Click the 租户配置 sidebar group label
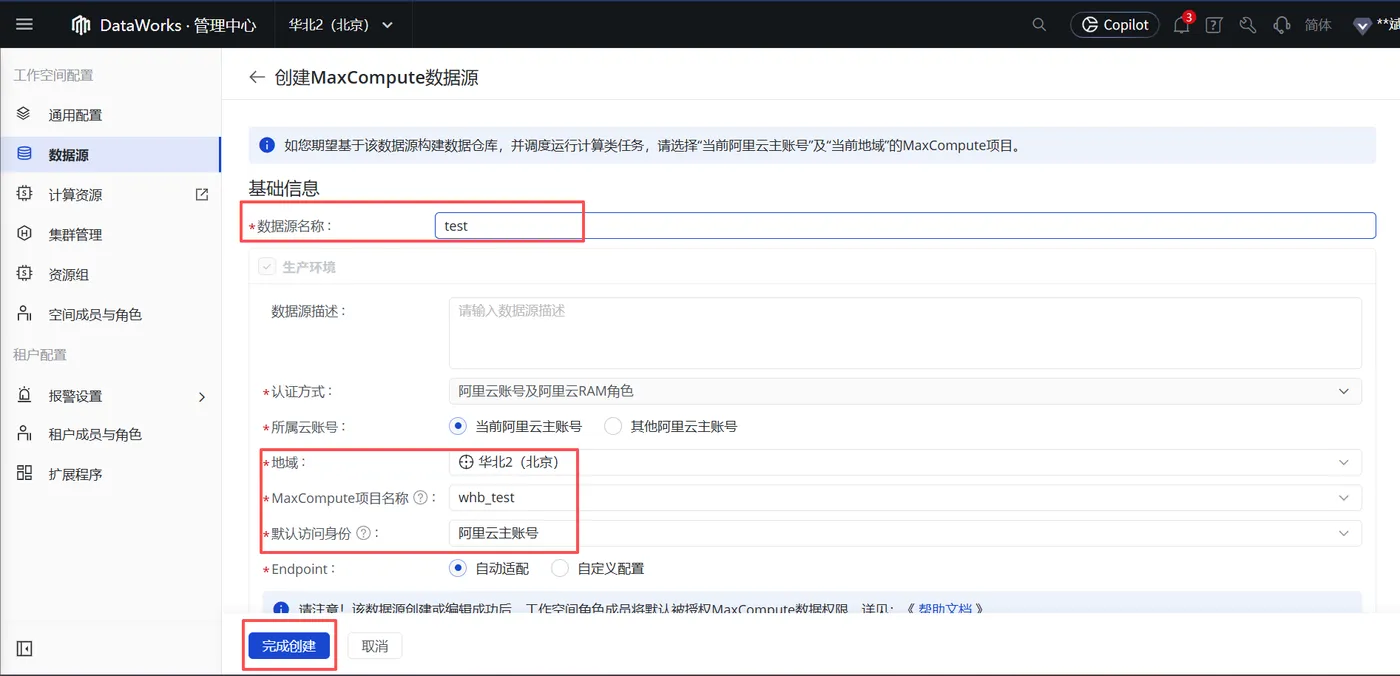 tap(40, 355)
